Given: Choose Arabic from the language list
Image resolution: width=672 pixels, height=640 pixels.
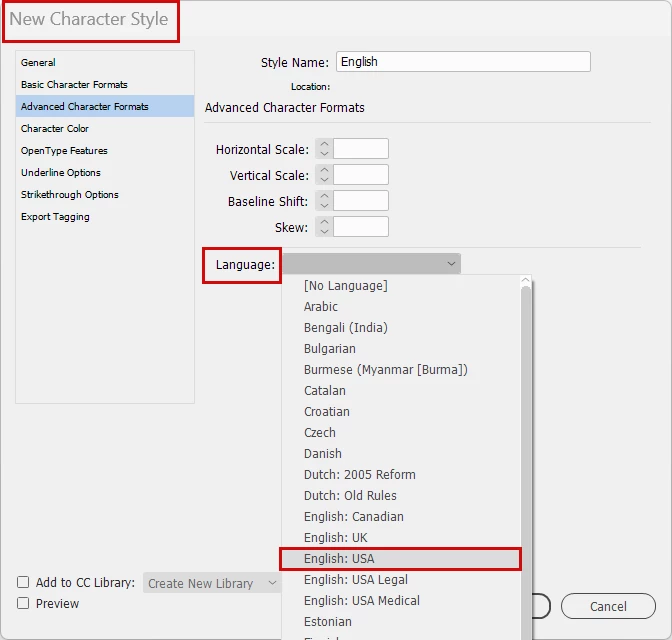Looking at the screenshot, I should tap(401, 306).
